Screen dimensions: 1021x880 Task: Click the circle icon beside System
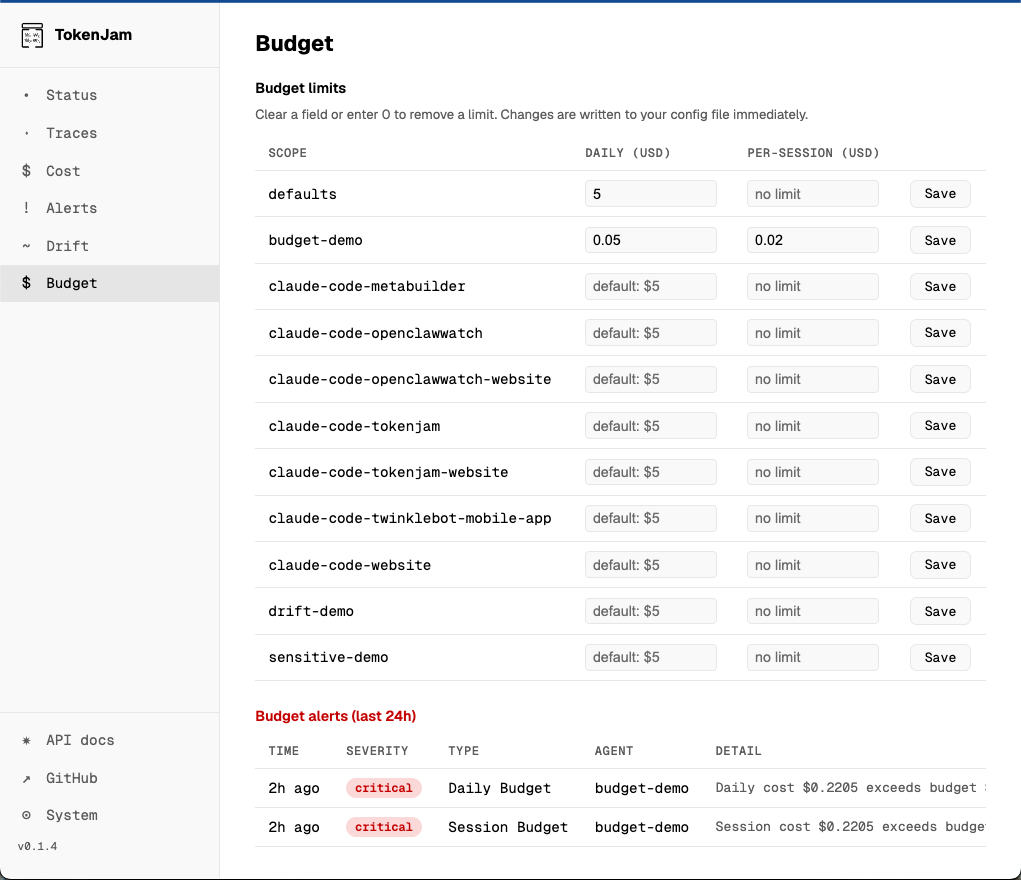point(26,816)
